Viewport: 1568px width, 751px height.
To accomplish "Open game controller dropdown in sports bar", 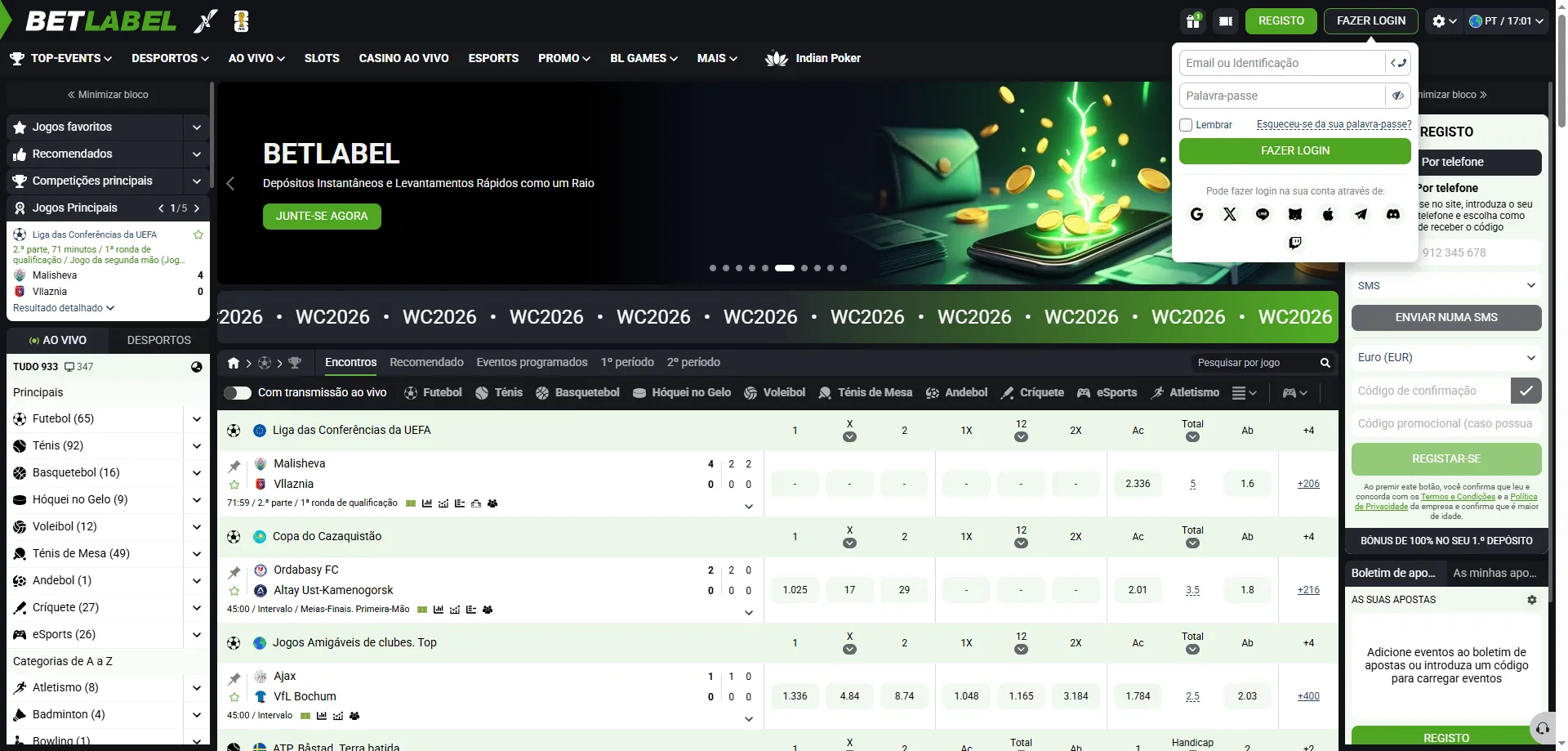I will coord(1294,393).
